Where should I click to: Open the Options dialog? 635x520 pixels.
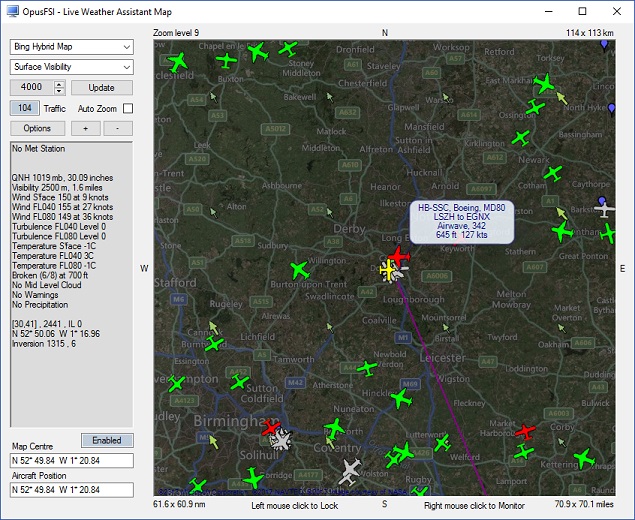(37, 128)
